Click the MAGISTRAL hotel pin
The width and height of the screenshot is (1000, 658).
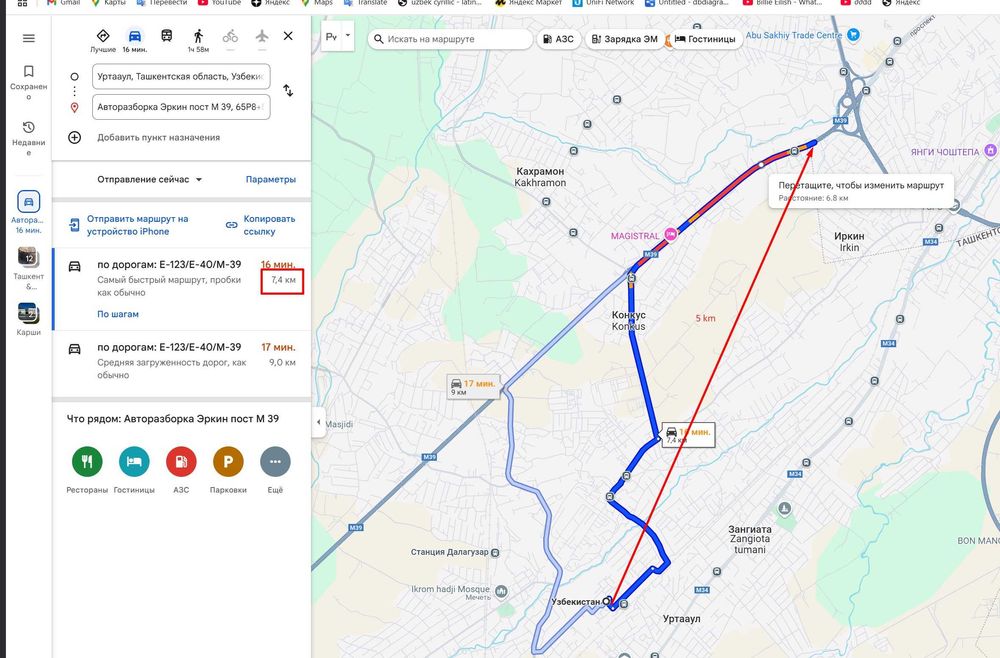[670, 235]
